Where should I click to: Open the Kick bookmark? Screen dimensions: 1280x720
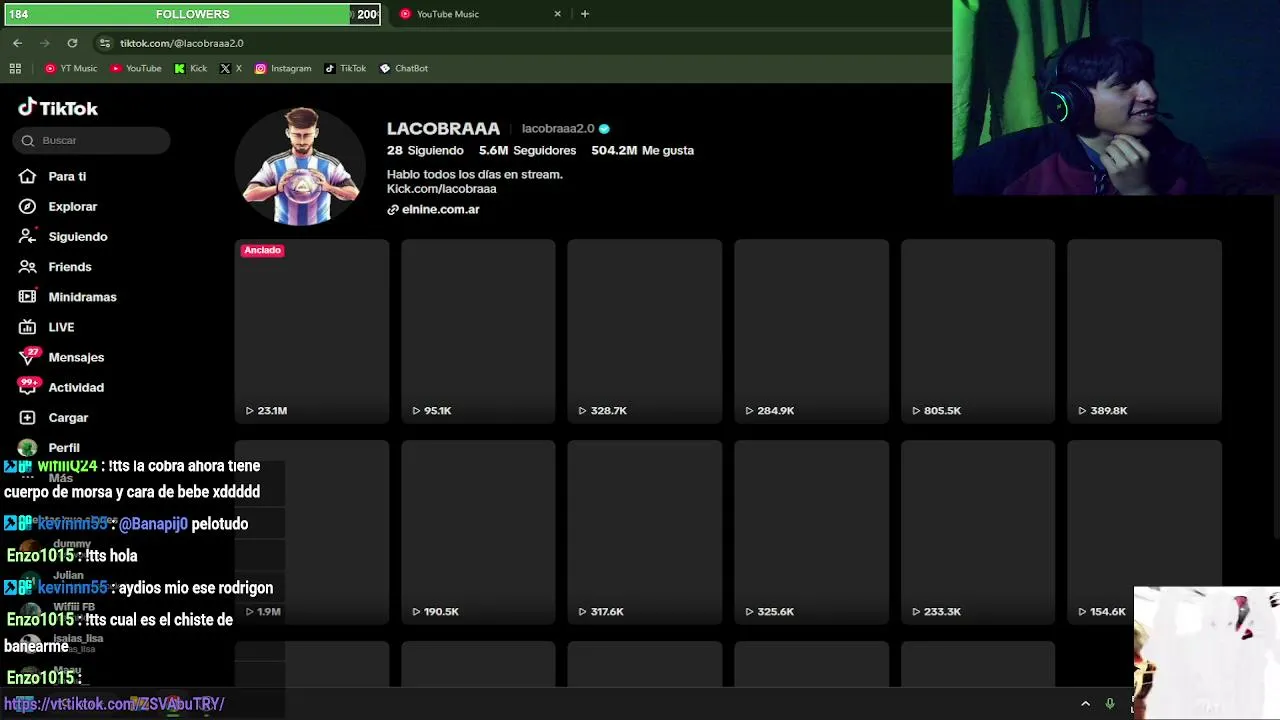(191, 68)
